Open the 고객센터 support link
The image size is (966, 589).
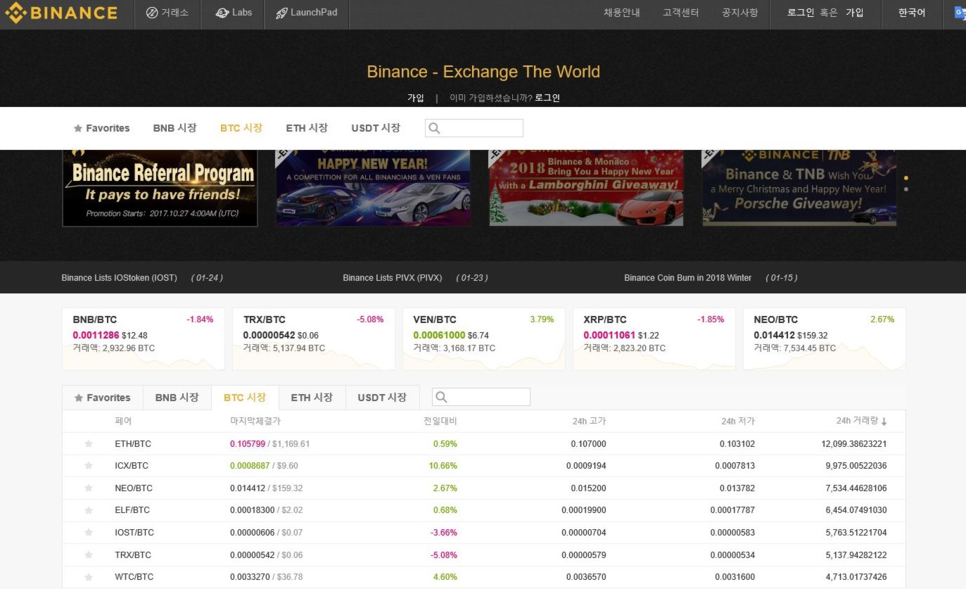pos(681,13)
